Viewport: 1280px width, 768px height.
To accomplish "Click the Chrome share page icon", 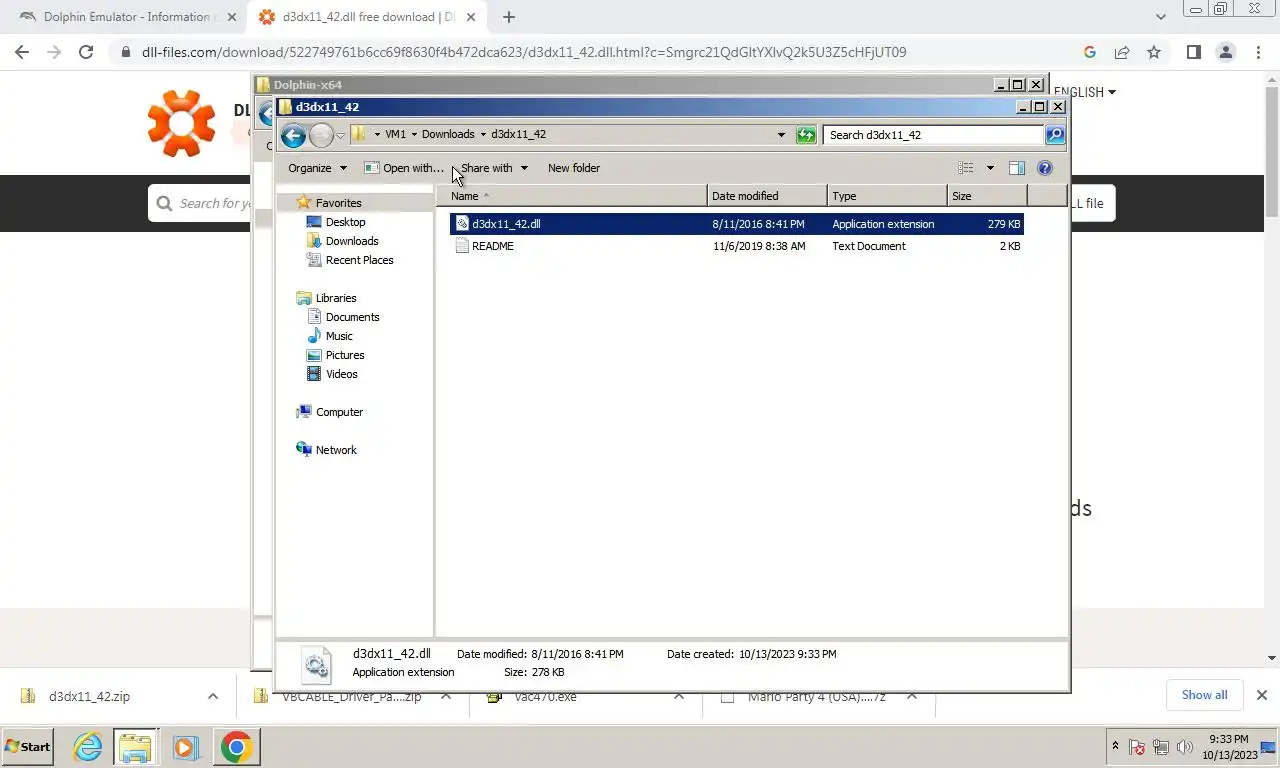I will [1122, 52].
